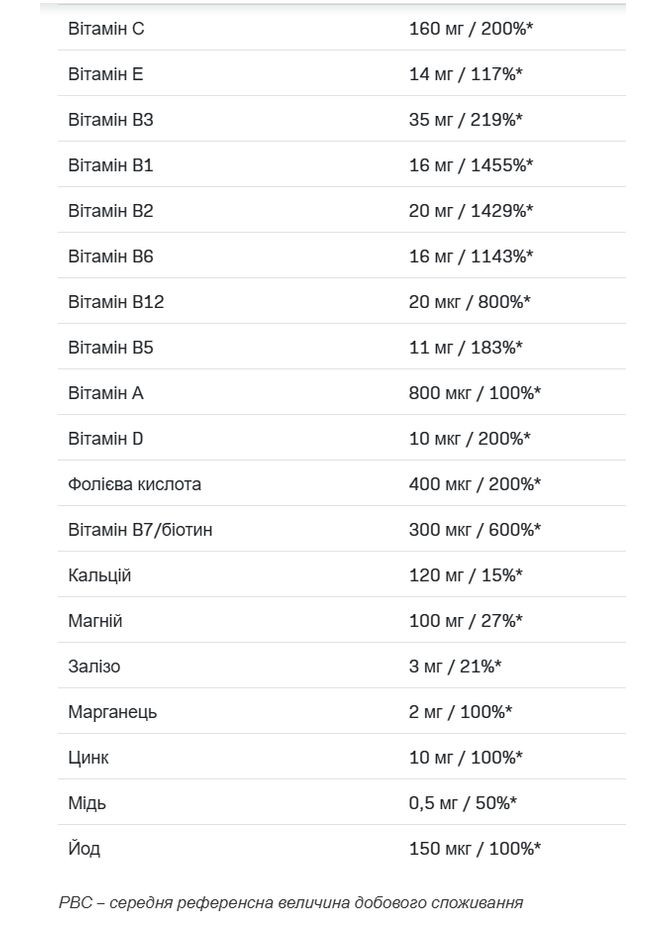667x928 pixels.
Task: Click the Вітамін C row label
Action: [x=106, y=29]
